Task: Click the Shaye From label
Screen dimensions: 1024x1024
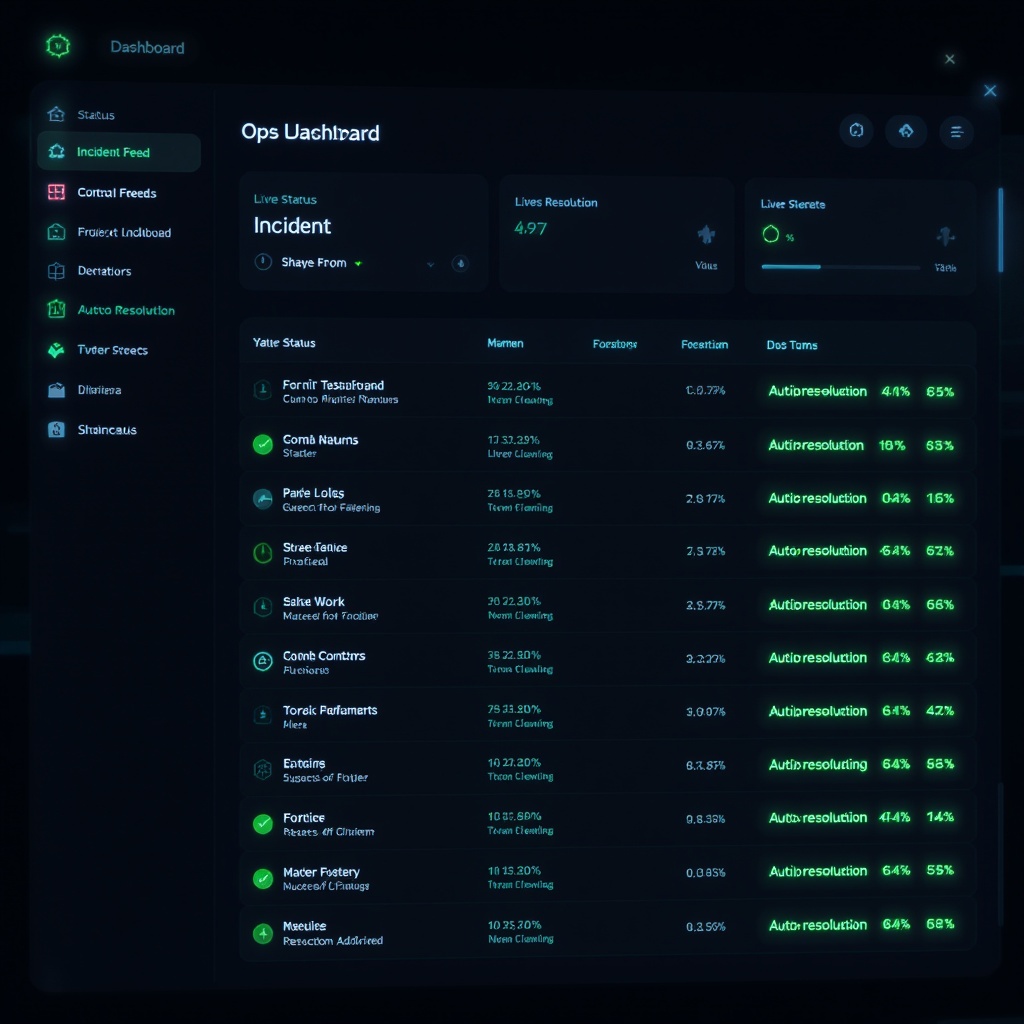Action: point(313,263)
